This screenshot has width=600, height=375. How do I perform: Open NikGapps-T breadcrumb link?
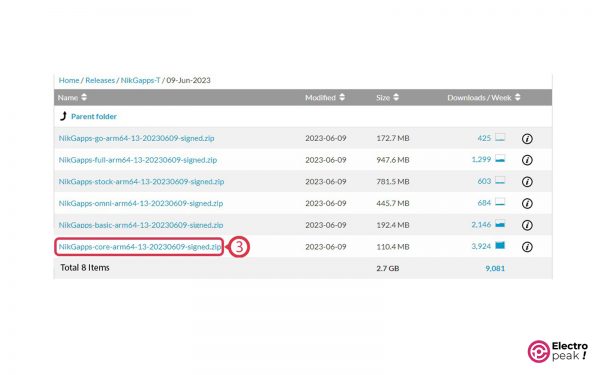tap(140, 80)
